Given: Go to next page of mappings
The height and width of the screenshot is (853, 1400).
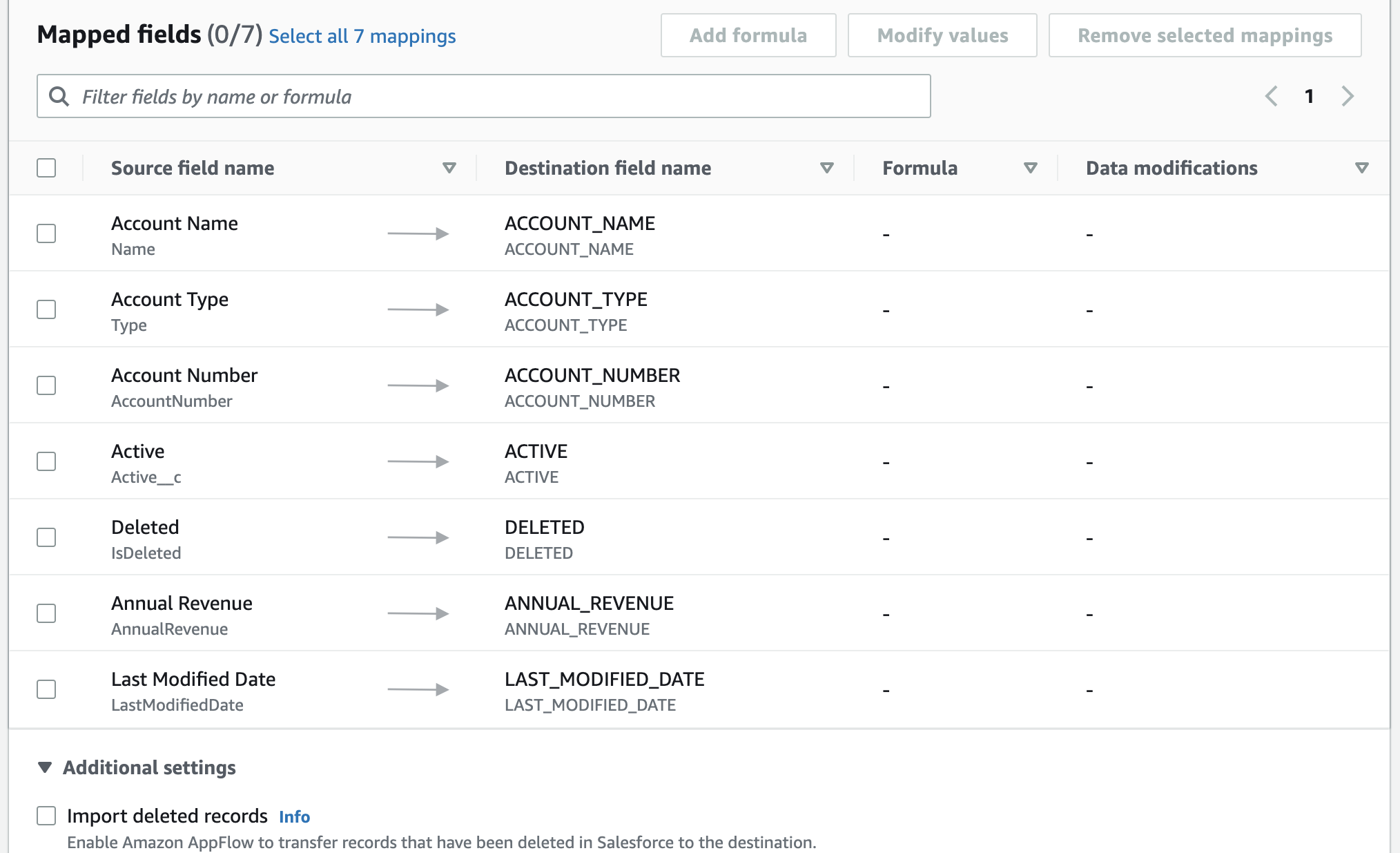Looking at the screenshot, I should [x=1348, y=96].
